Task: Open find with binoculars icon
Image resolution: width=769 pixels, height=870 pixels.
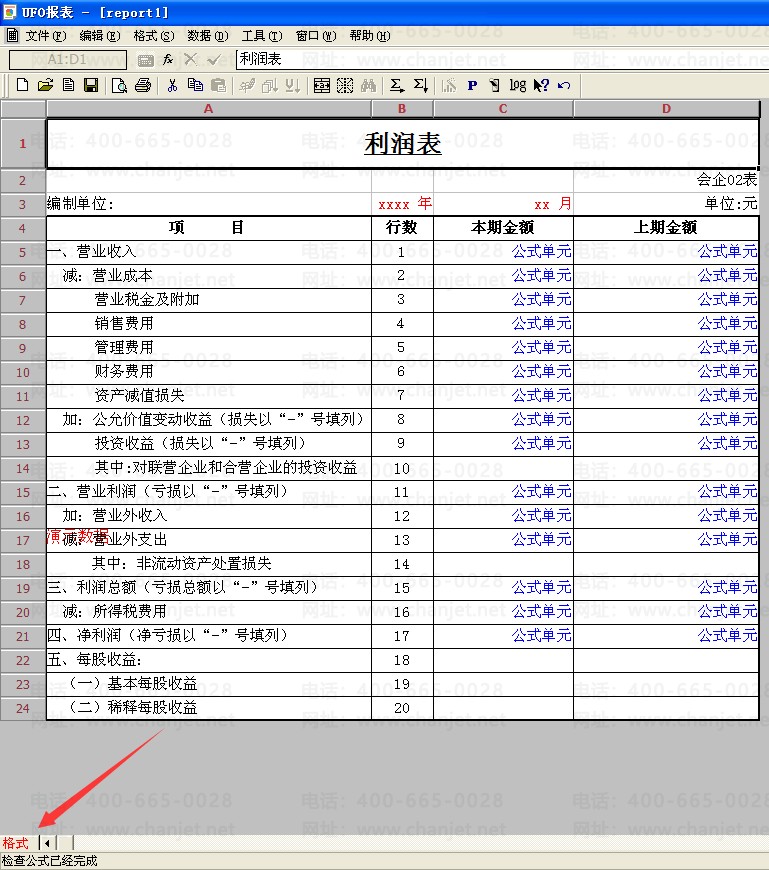Action: coord(368,85)
